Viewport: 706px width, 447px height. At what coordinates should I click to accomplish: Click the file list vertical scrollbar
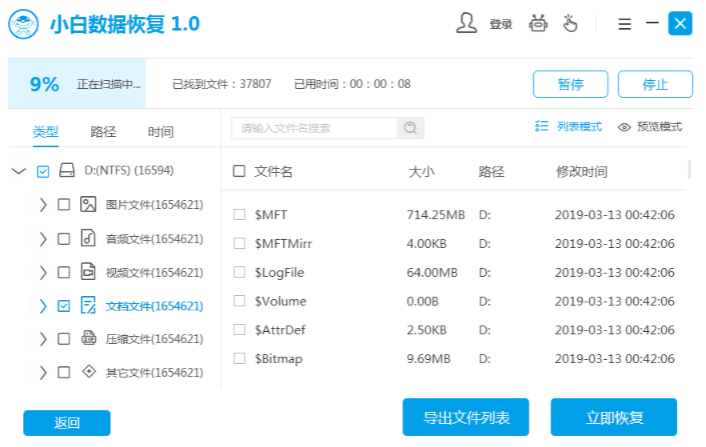tap(689, 169)
